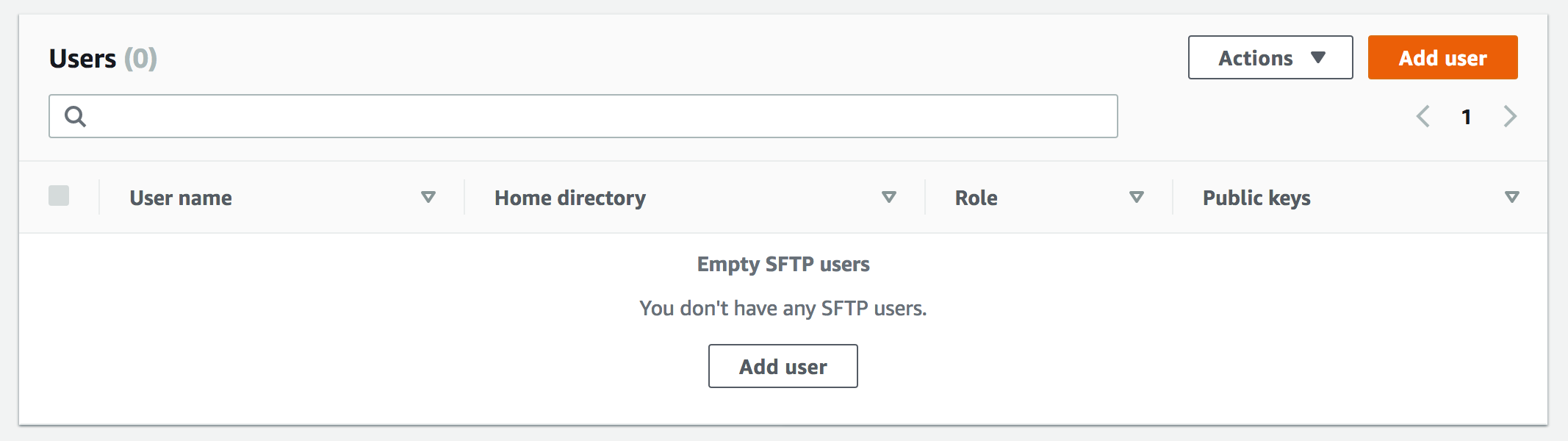Click the magnifier search icon
The image size is (1568, 441).
click(x=75, y=116)
